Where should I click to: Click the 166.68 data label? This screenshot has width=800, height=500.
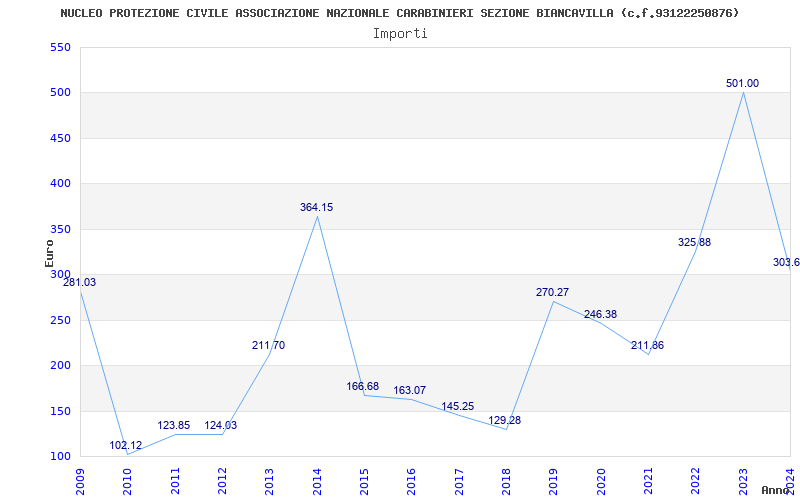coord(363,387)
